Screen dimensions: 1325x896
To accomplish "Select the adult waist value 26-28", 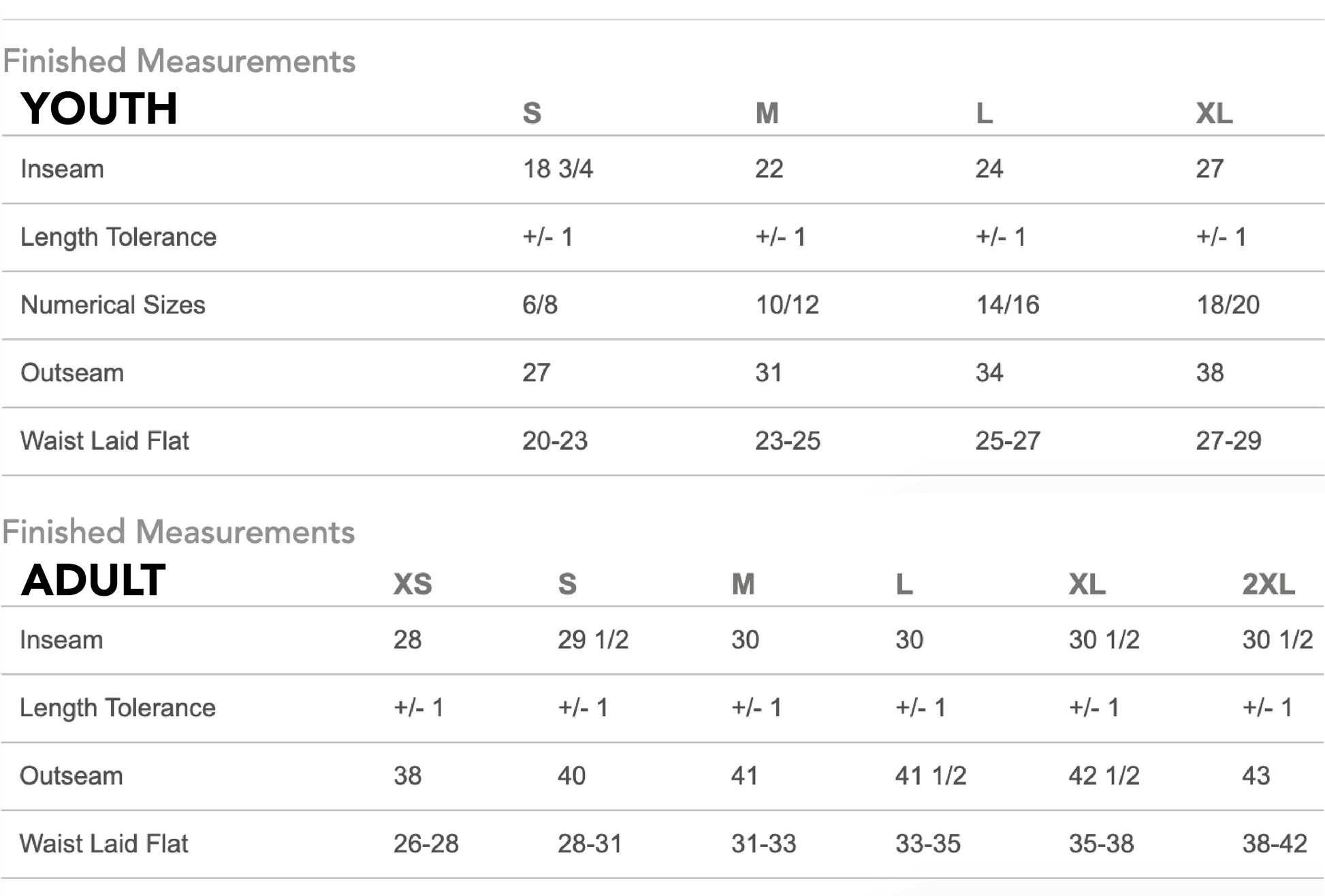I will pyautogui.click(x=426, y=844).
